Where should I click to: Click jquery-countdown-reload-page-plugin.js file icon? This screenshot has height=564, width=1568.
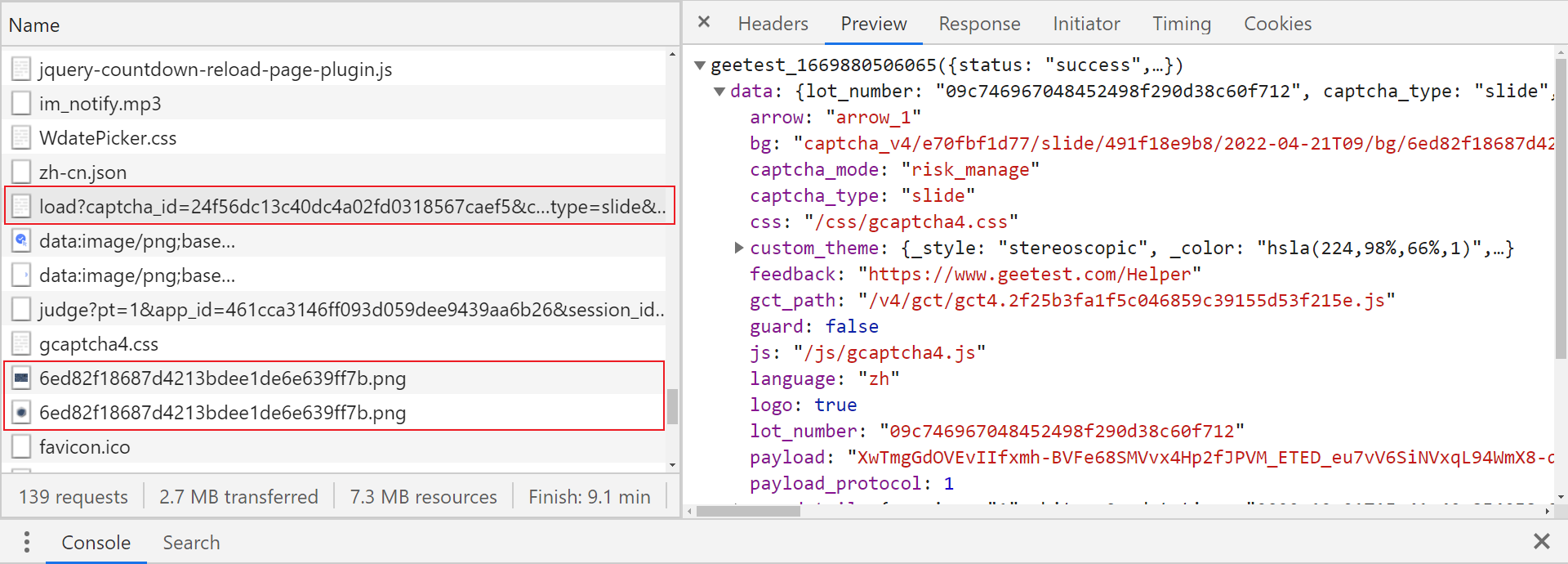point(22,69)
